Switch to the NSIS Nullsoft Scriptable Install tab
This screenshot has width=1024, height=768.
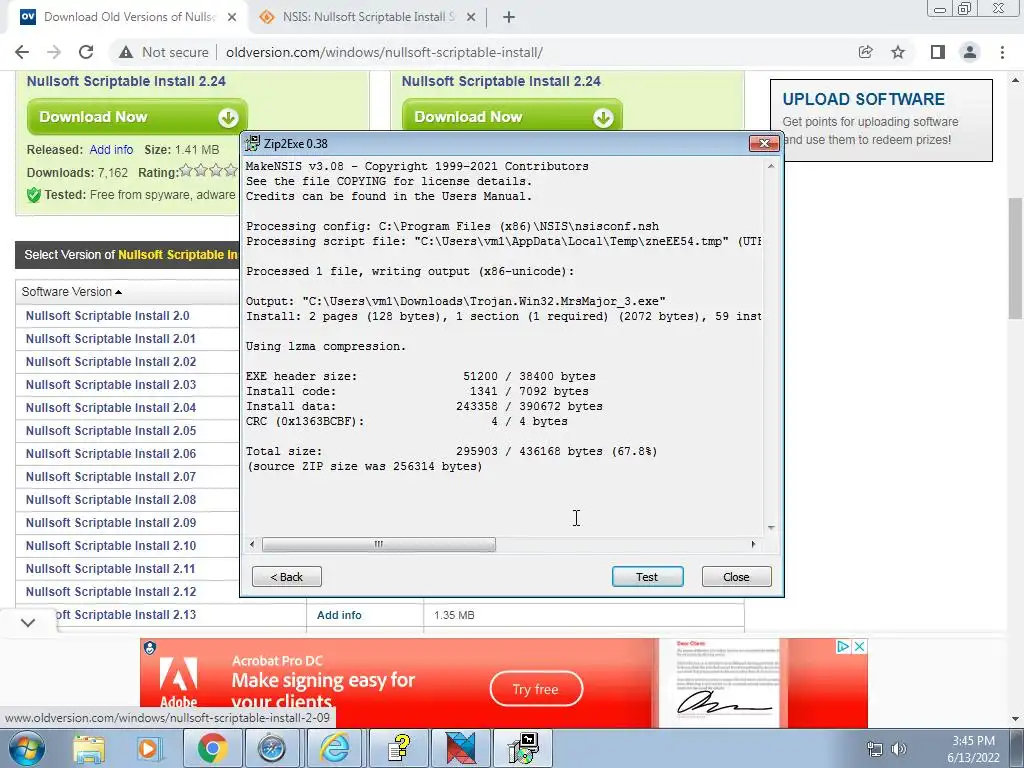pyautogui.click(x=368, y=18)
